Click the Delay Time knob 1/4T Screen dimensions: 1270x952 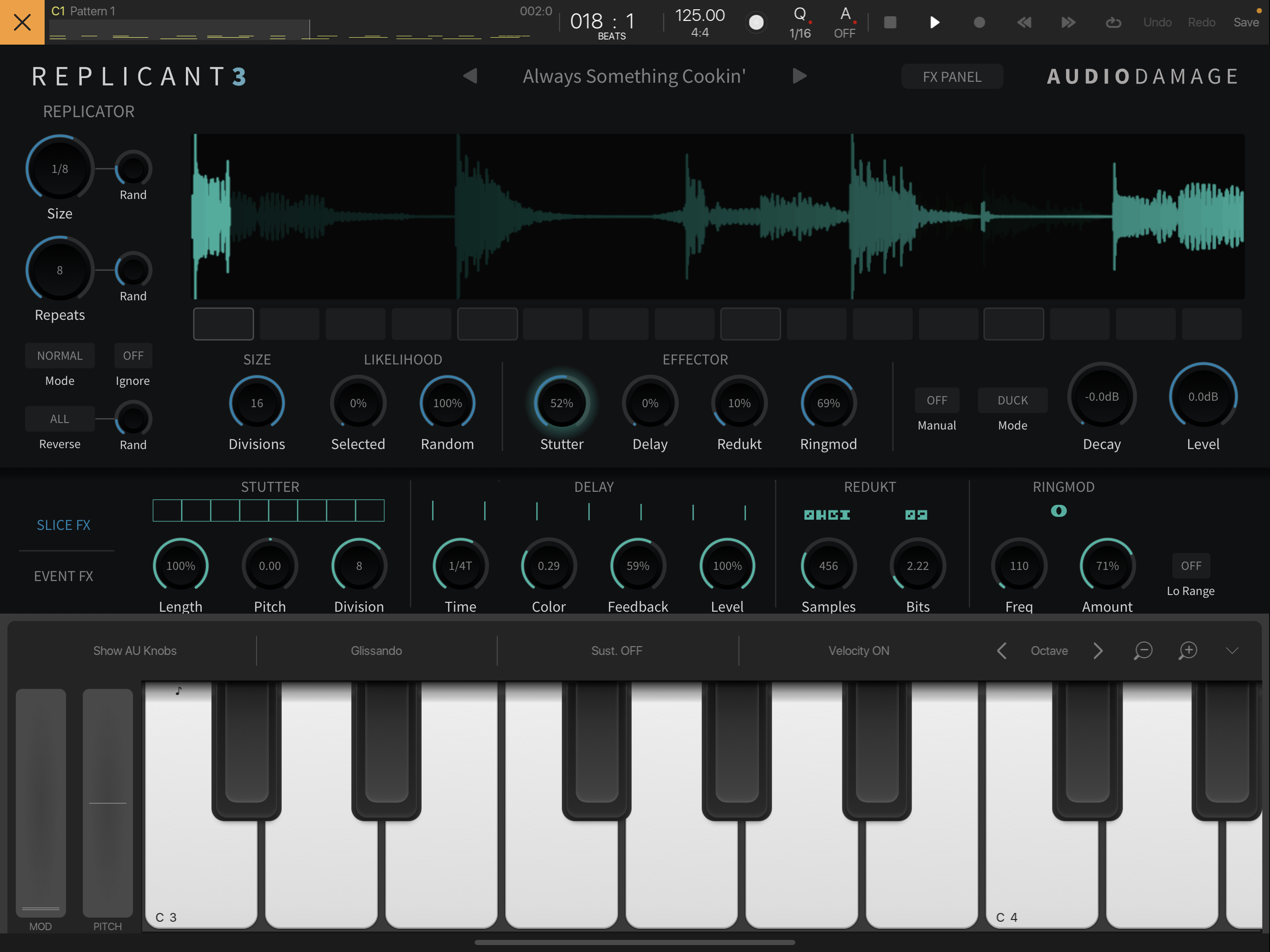[x=461, y=566]
